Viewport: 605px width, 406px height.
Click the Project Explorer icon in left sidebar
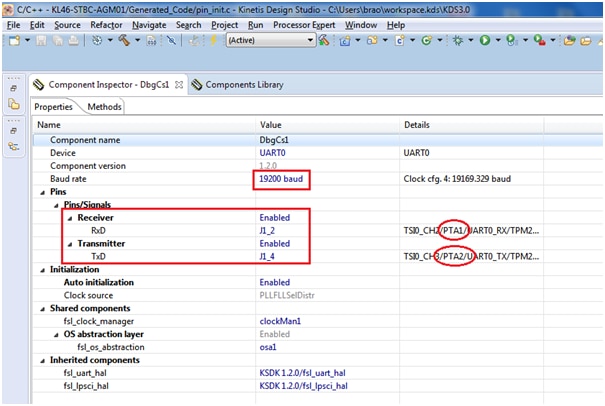14,103
